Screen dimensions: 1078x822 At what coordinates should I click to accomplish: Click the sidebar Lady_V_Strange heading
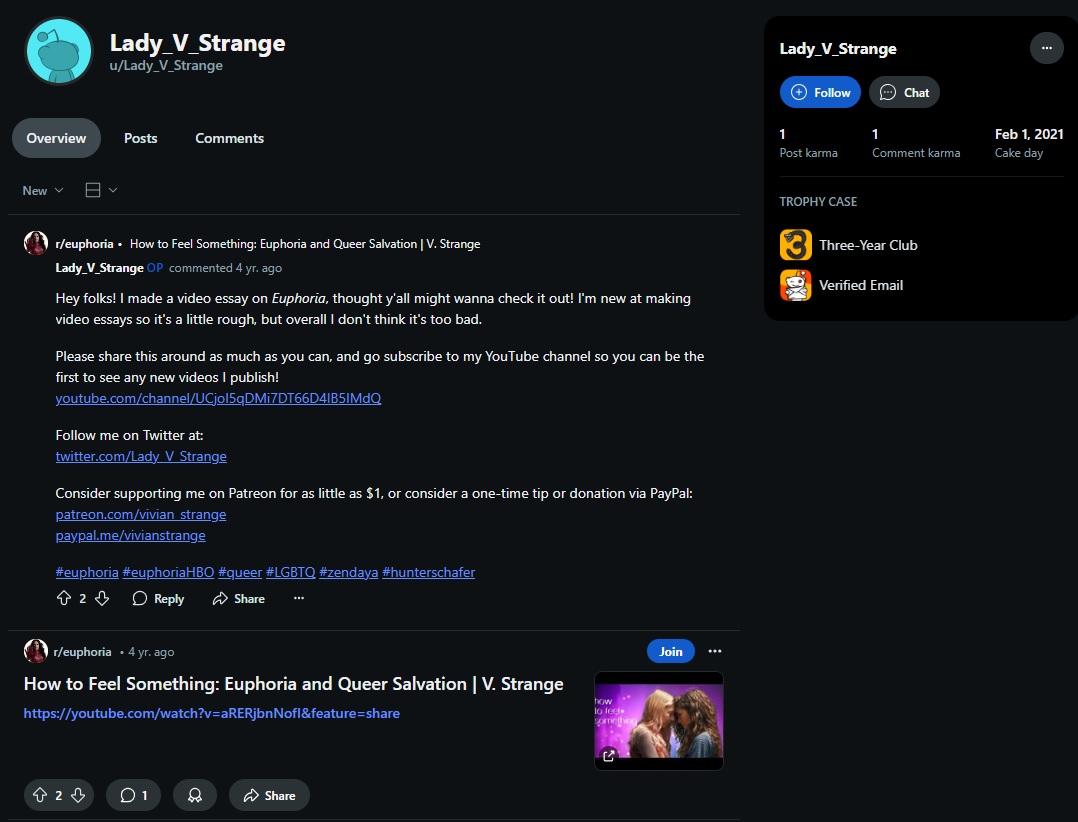838,49
